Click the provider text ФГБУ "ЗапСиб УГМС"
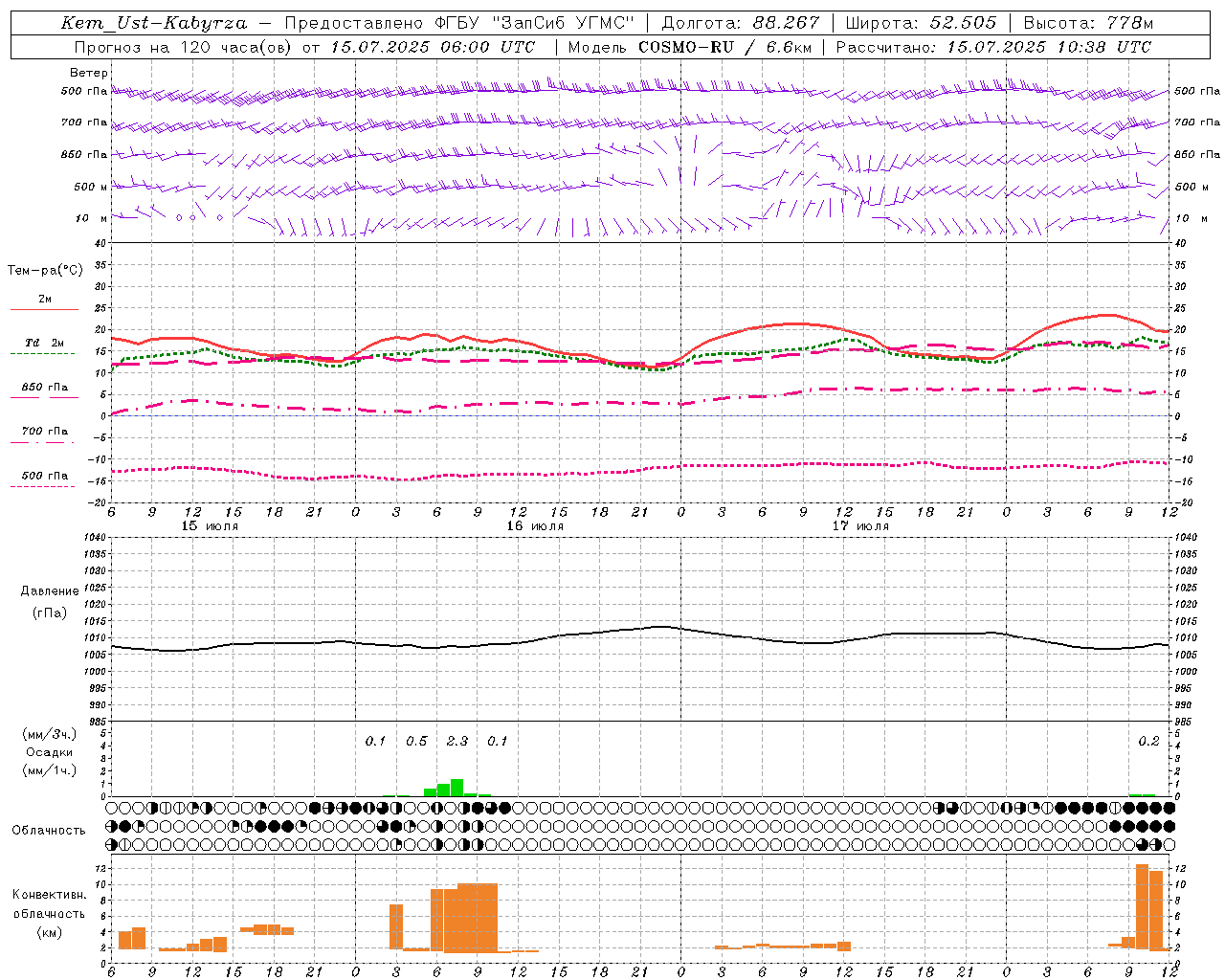 [533, 23]
